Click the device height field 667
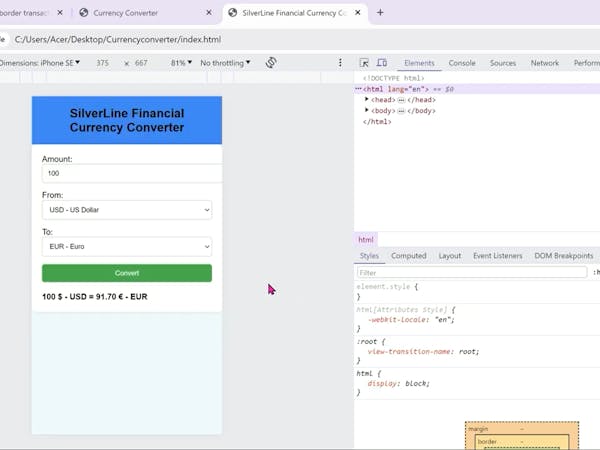Image resolution: width=600 pixels, height=450 pixels. pyautogui.click(x=141, y=63)
